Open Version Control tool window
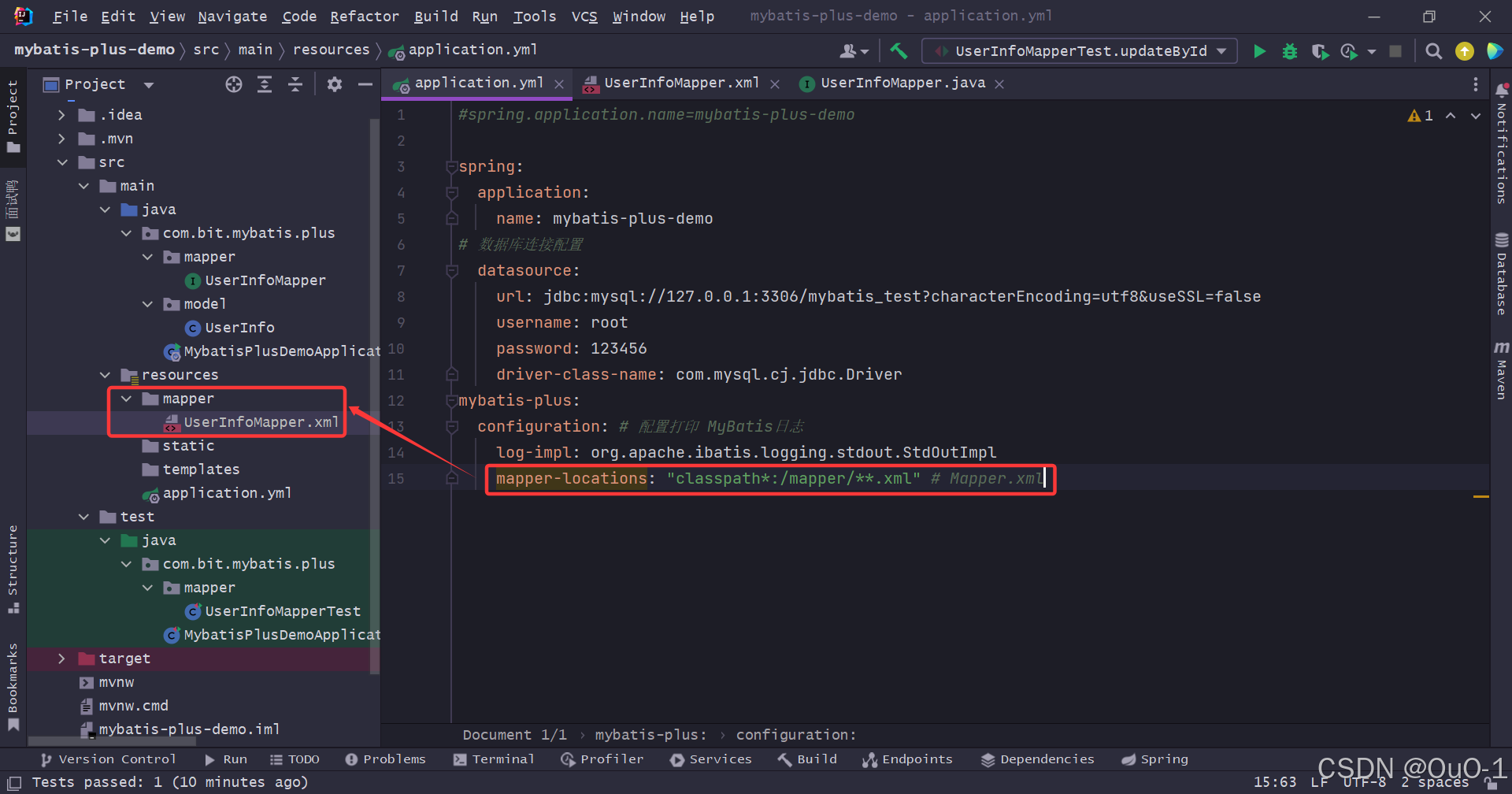 click(108, 759)
